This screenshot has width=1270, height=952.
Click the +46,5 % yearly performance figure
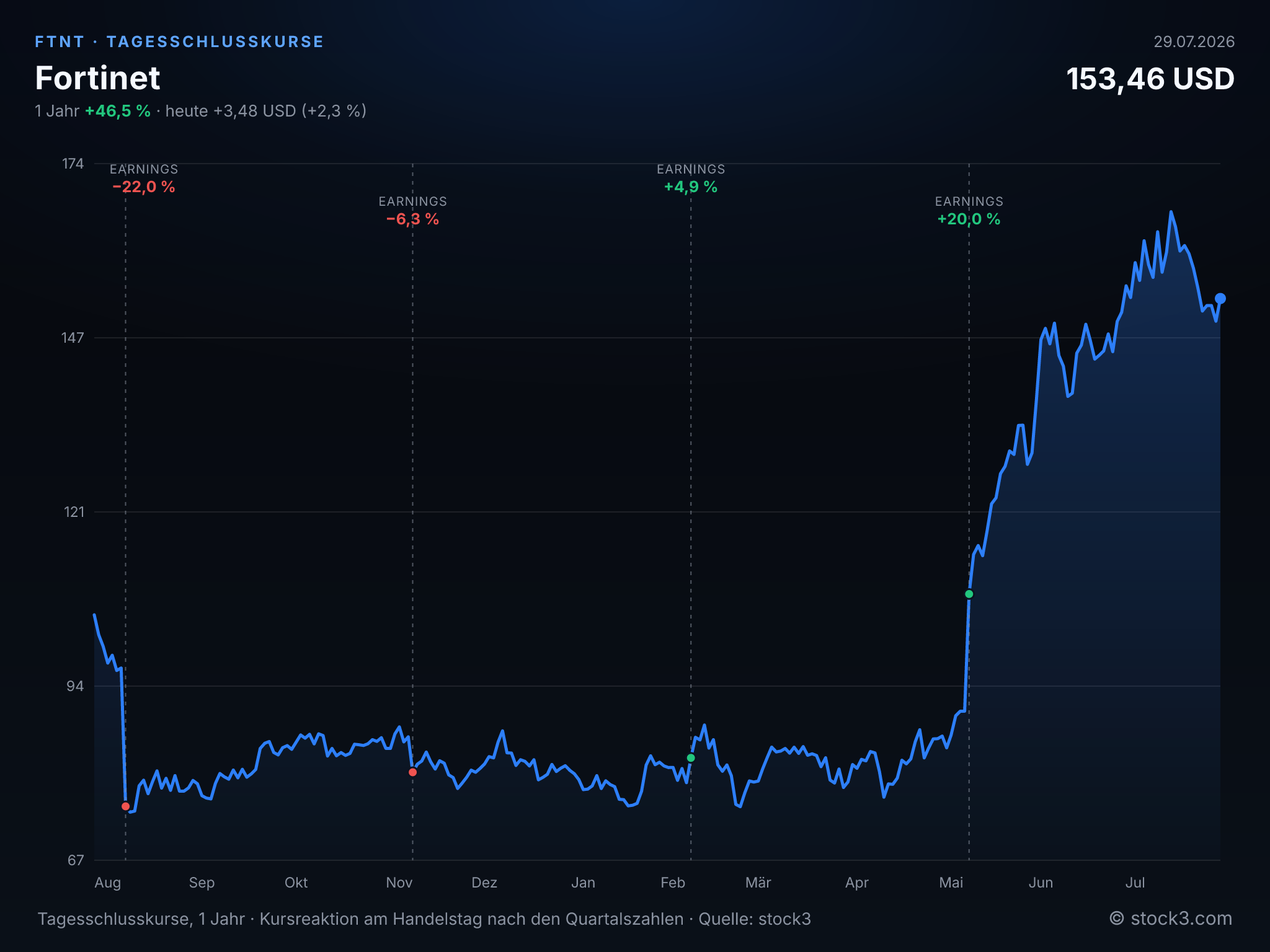click(x=118, y=111)
